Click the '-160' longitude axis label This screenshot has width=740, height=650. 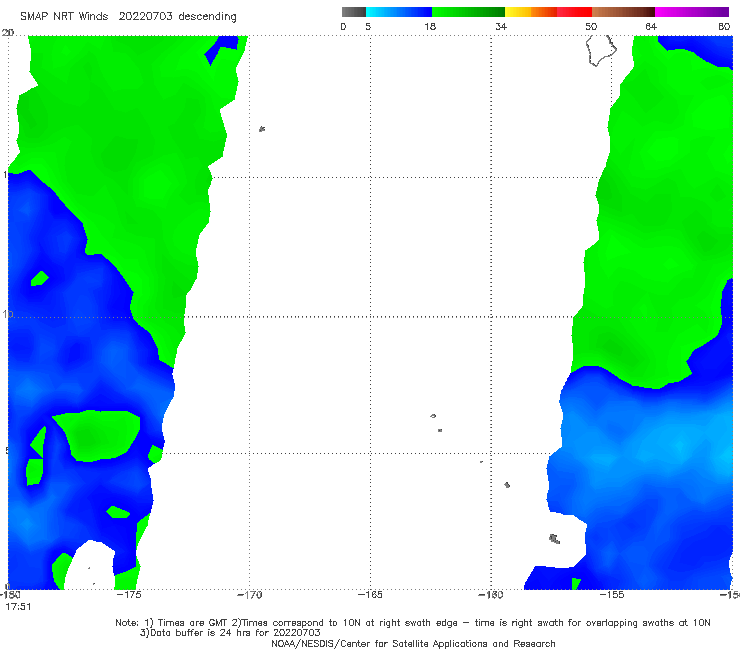point(491,595)
